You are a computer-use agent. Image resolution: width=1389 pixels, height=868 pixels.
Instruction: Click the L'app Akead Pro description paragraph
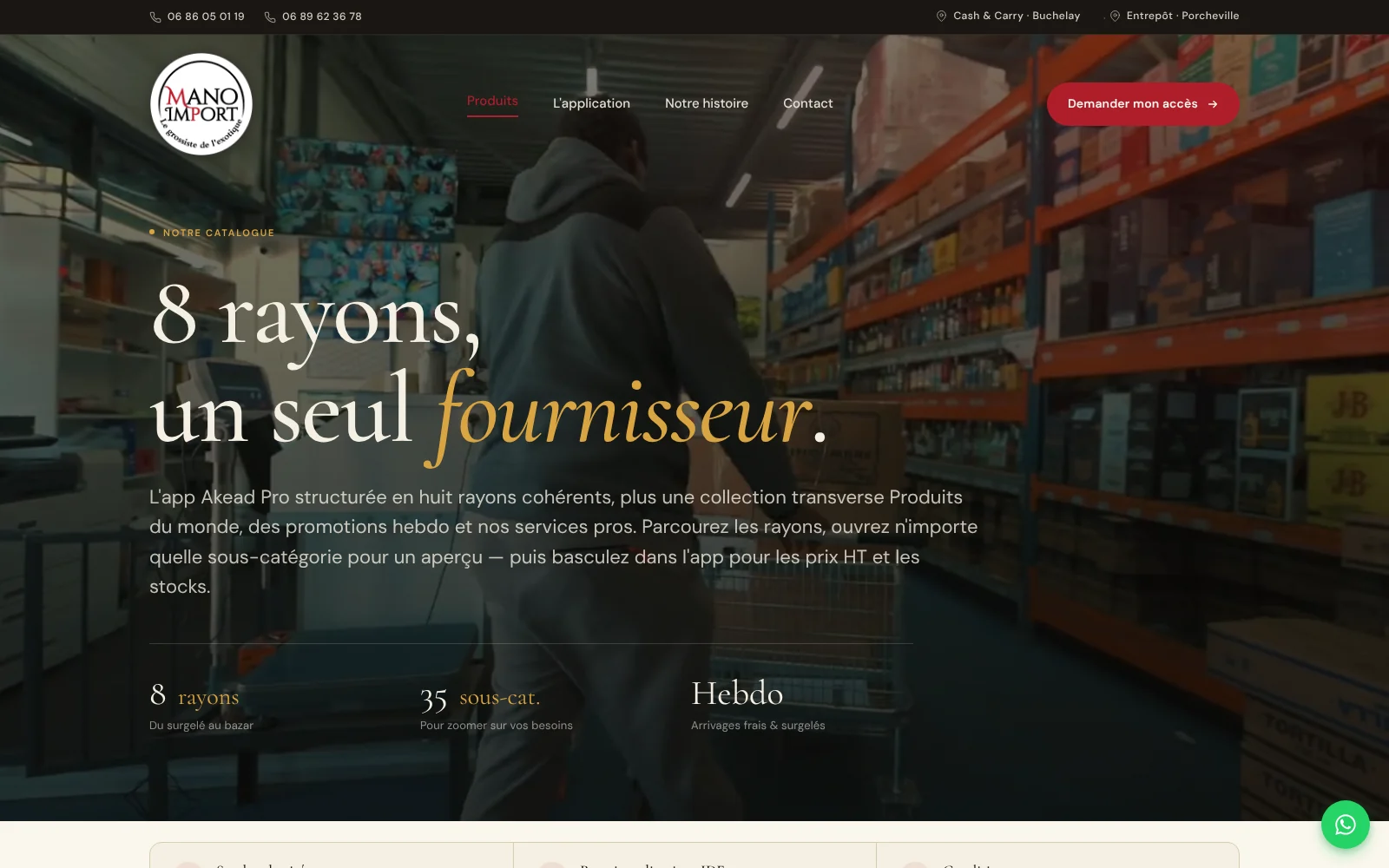pos(563,542)
